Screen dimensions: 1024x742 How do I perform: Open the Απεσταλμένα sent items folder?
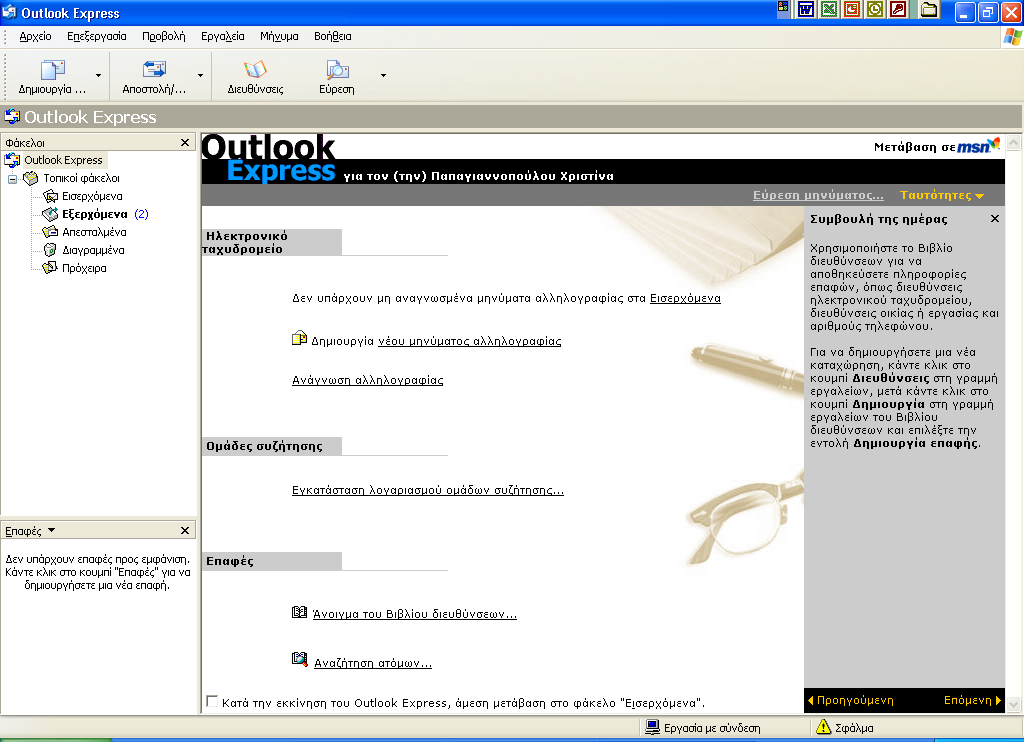coord(94,232)
